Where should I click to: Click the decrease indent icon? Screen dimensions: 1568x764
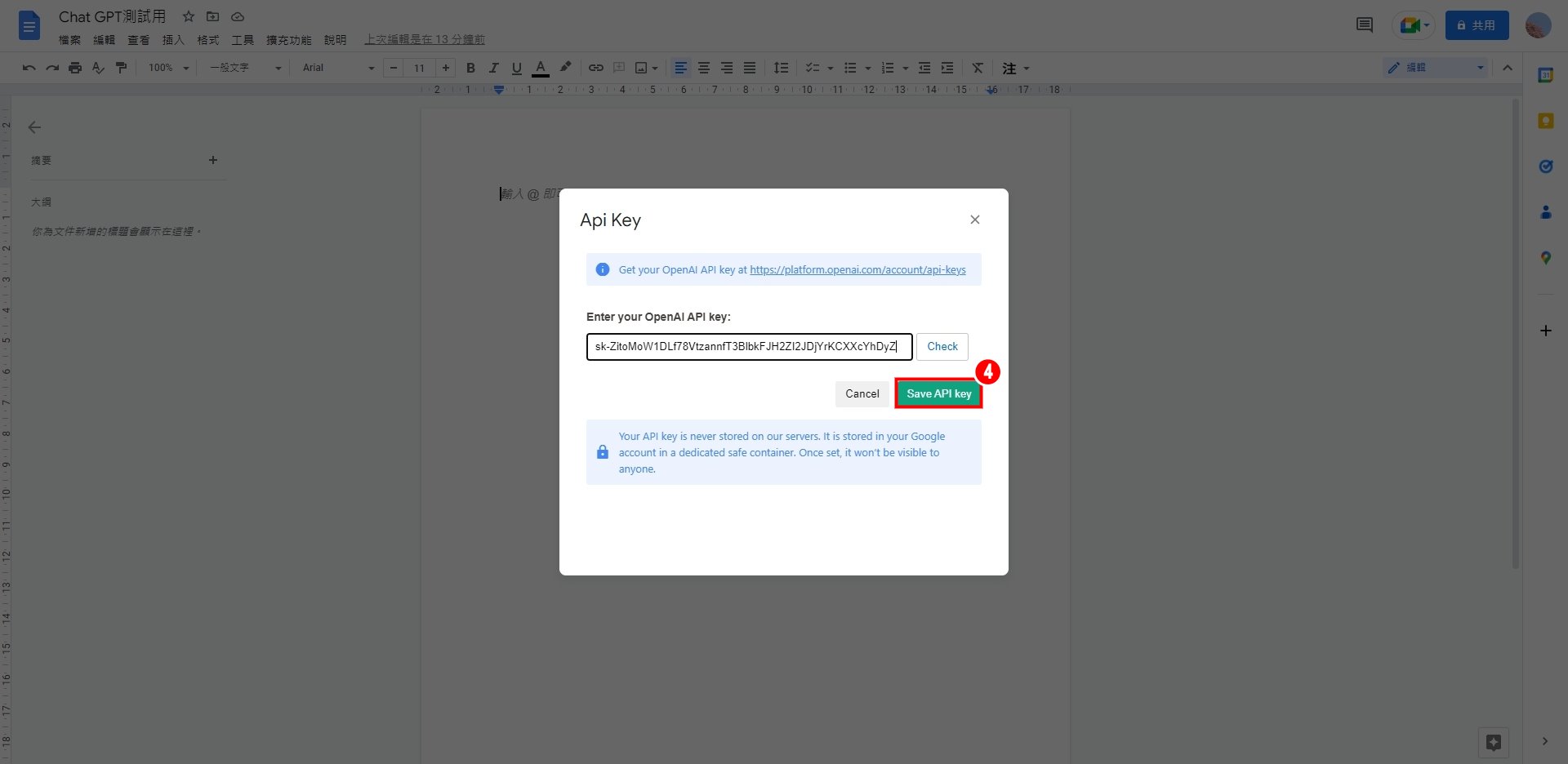coord(924,68)
